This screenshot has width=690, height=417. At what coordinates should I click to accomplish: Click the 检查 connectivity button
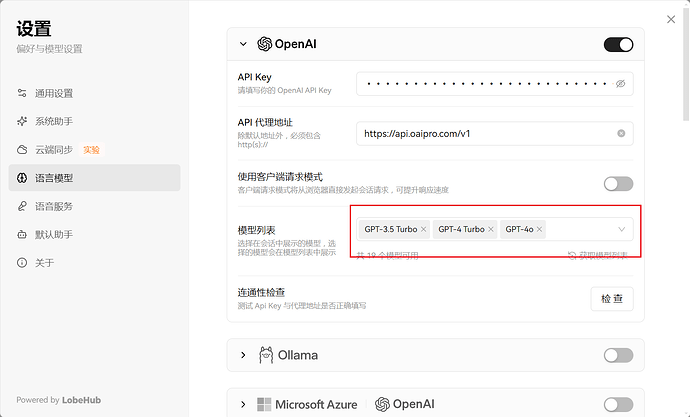(x=612, y=299)
